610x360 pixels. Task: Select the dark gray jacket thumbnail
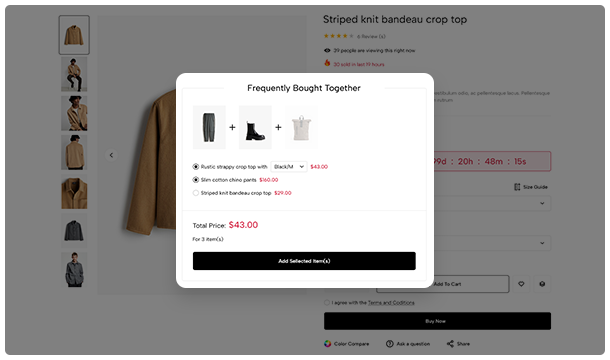[x=74, y=231]
